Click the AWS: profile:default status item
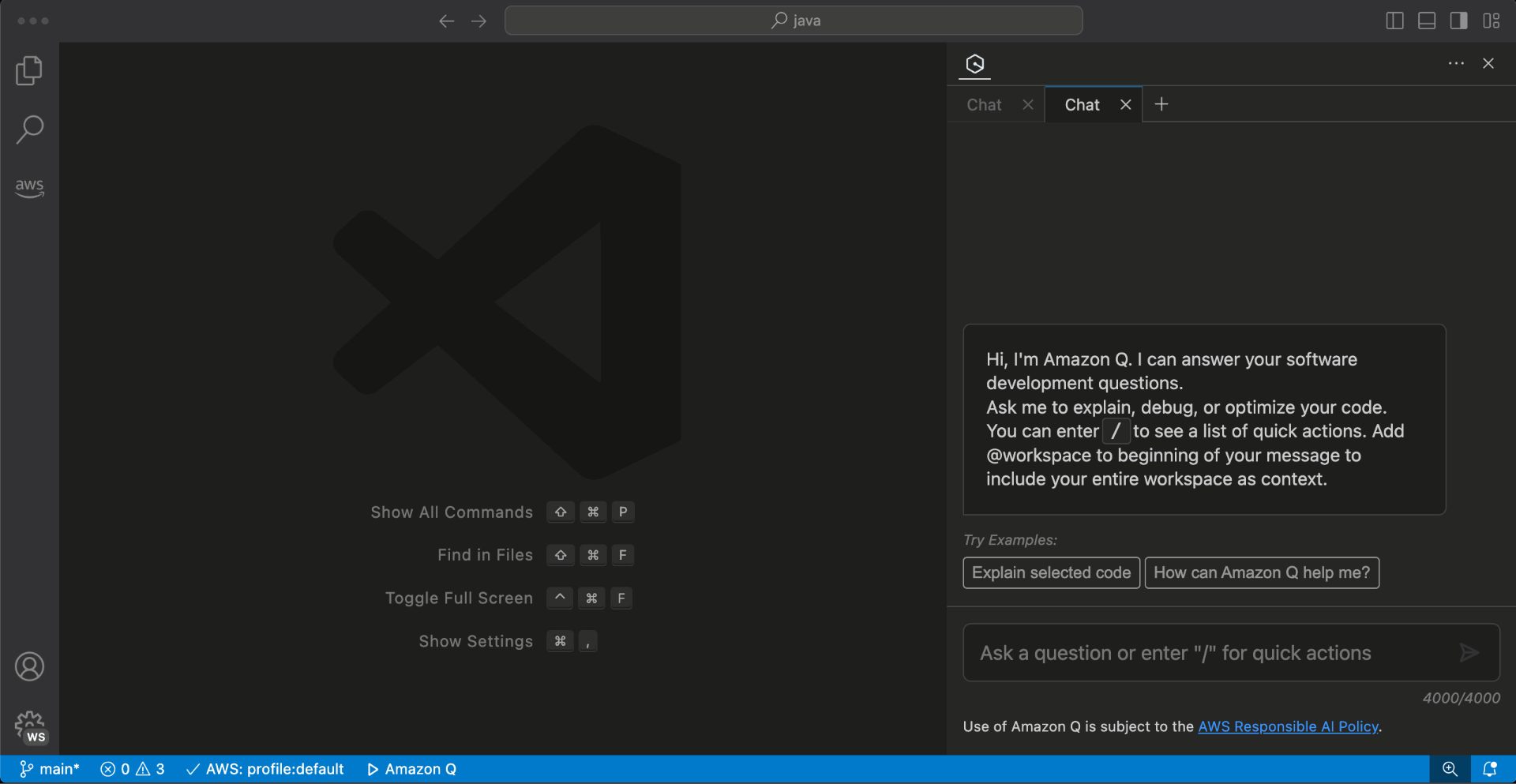The height and width of the screenshot is (784, 1516). pos(265,769)
